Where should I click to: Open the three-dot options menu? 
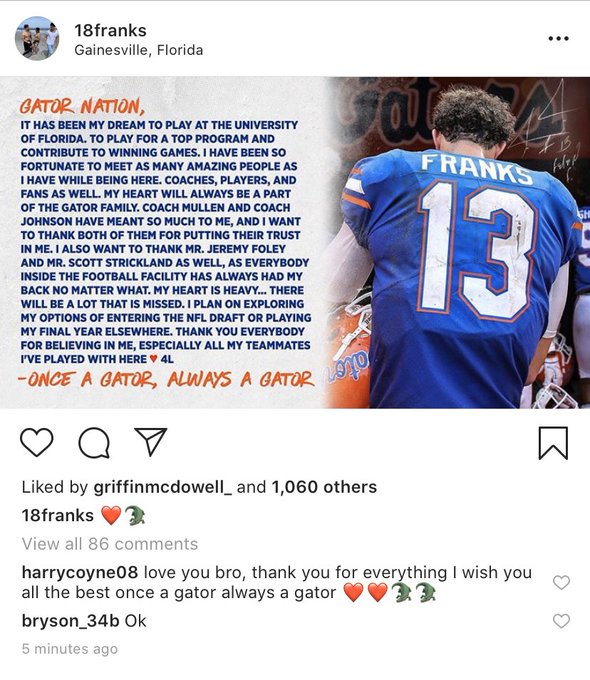tap(558, 39)
